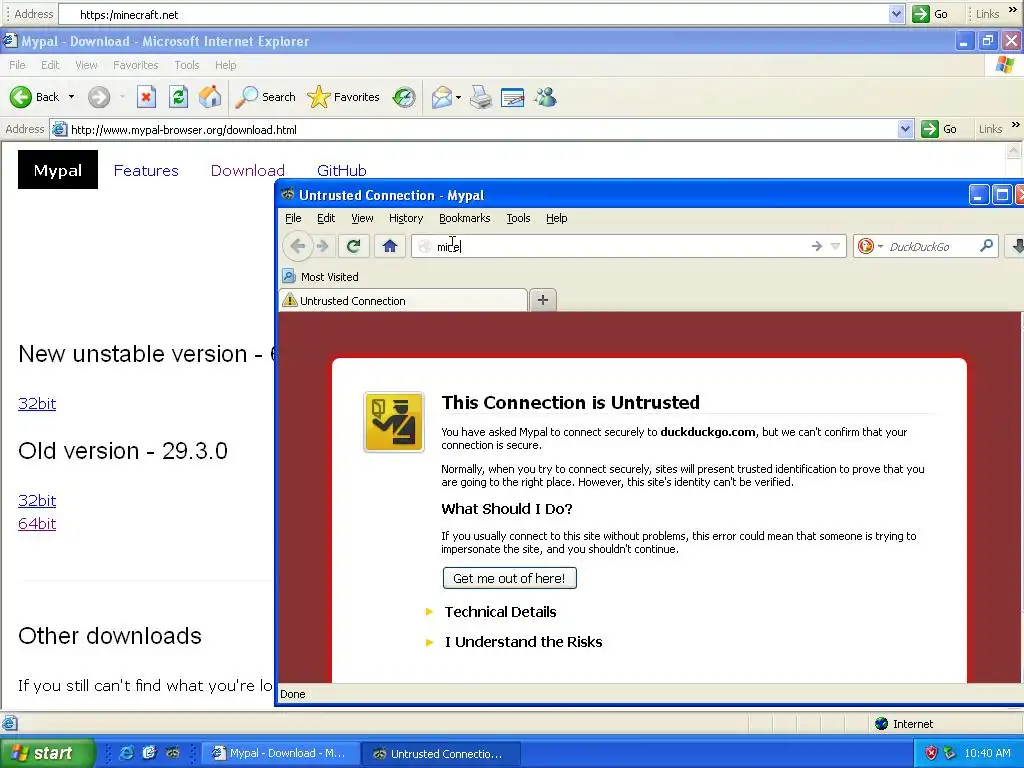The image size is (1024, 768).
Task: Open Internet Explorer Favorites menu
Action: click(135, 65)
